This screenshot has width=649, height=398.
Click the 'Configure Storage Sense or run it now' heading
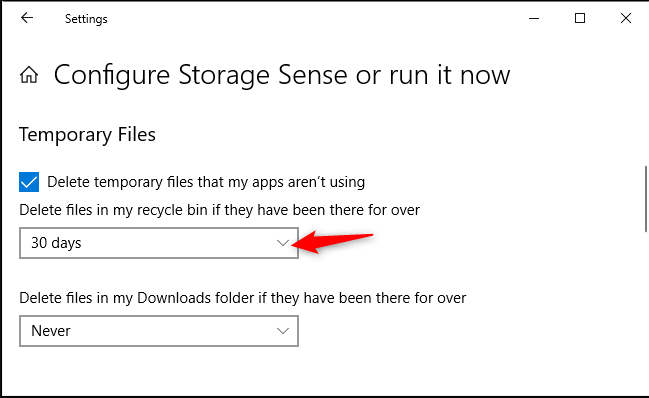(282, 75)
